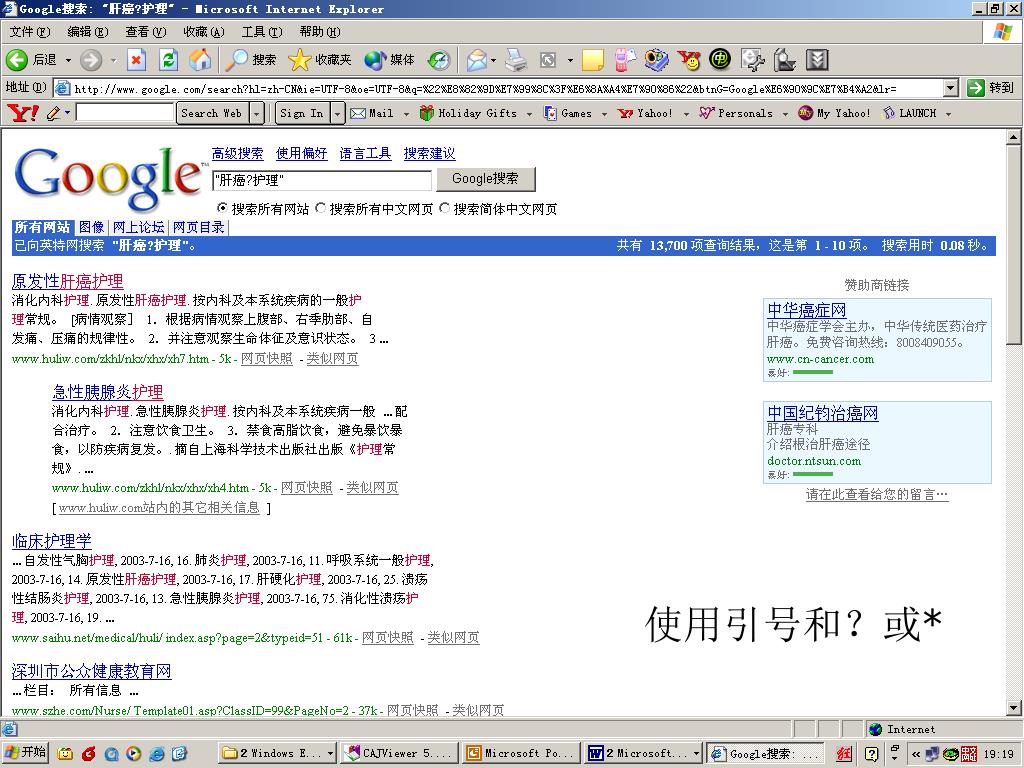Expand the Holiday Gifts dropdown arrow

click(x=529, y=114)
